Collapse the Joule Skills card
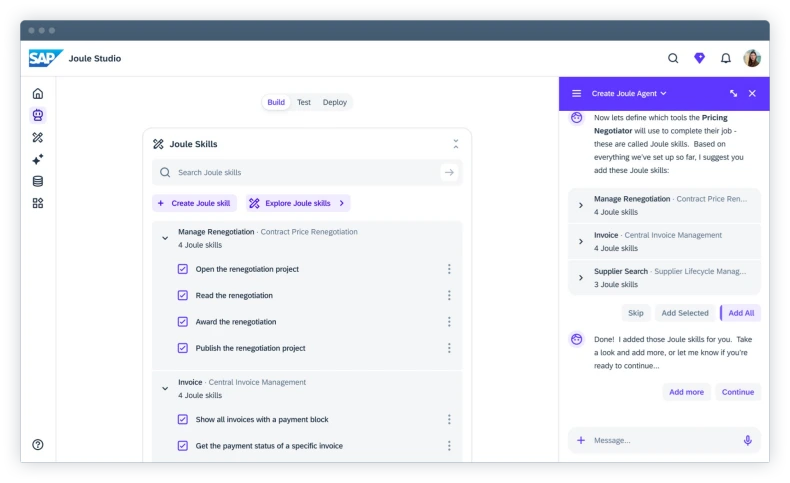 click(455, 144)
